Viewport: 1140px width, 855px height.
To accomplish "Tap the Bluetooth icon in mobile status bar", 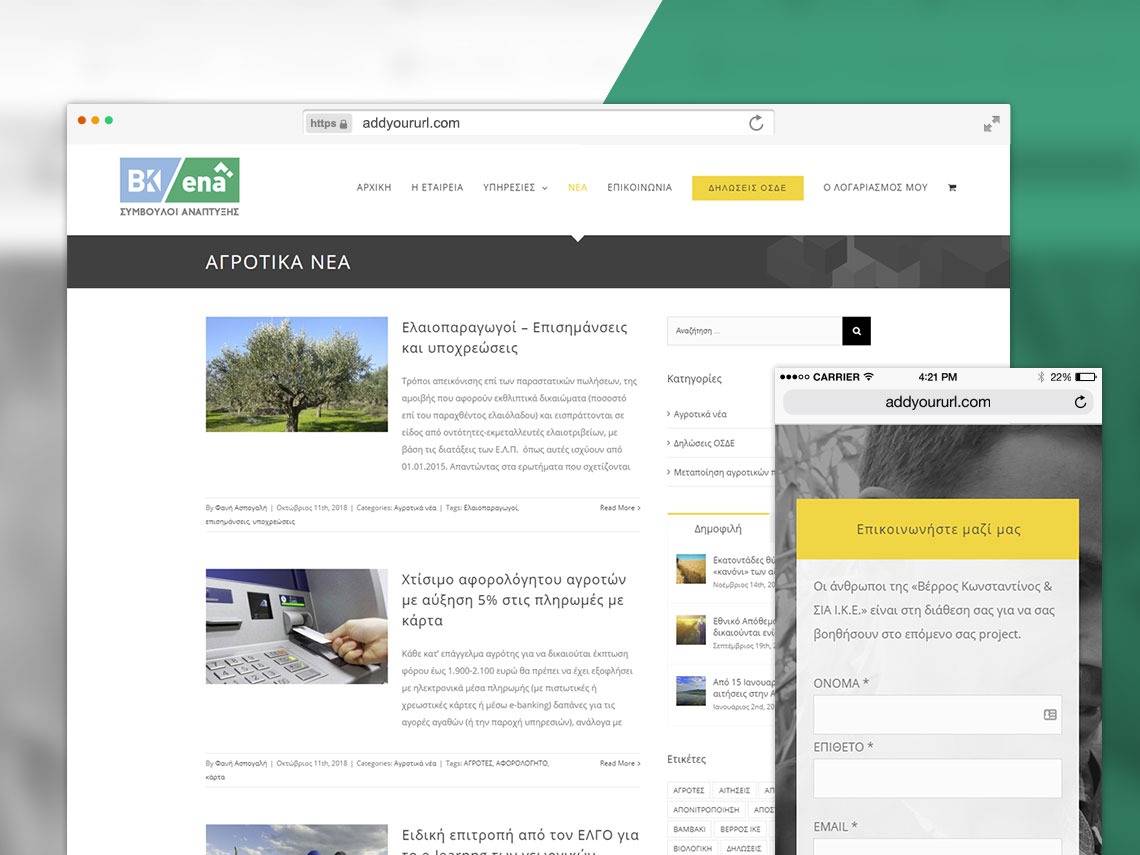I will pyautogui.click(x=1040, y=377).
